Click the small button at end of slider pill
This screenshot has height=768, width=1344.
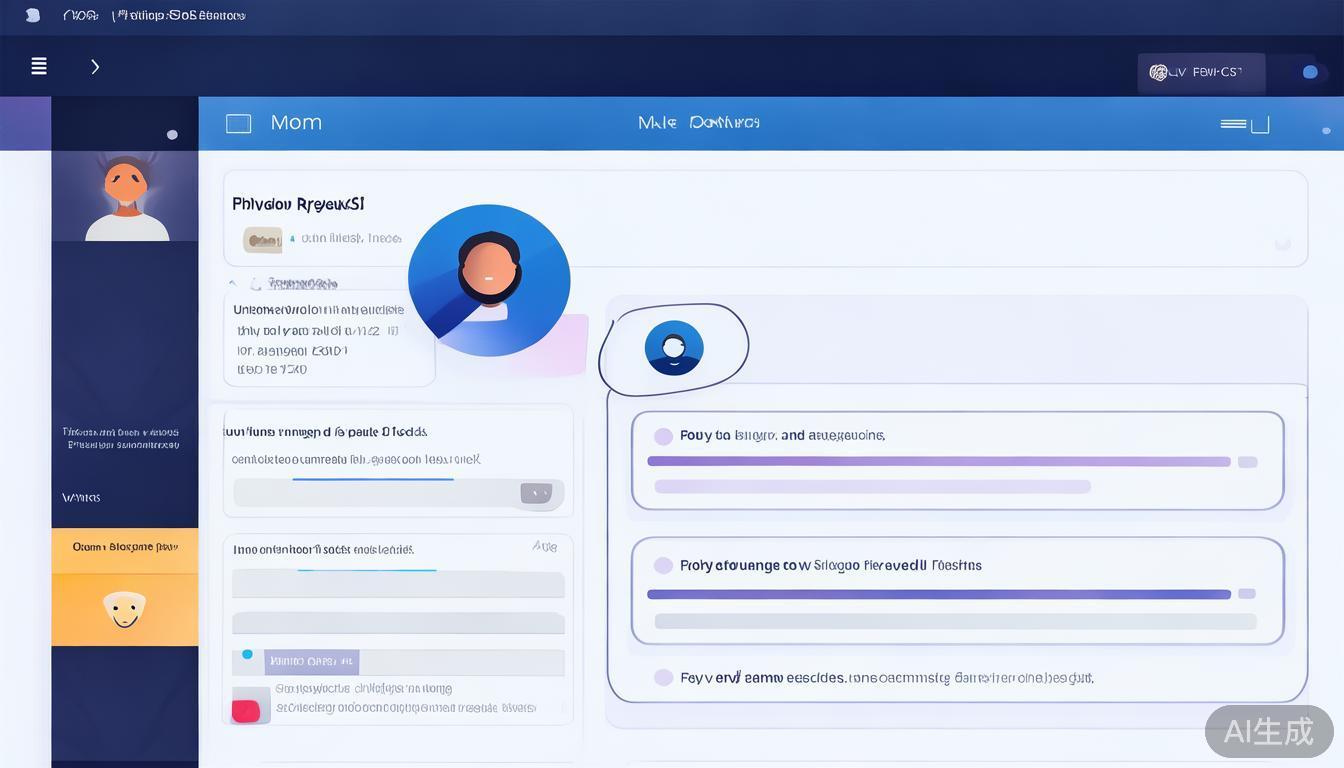click(x=536, y=493)
